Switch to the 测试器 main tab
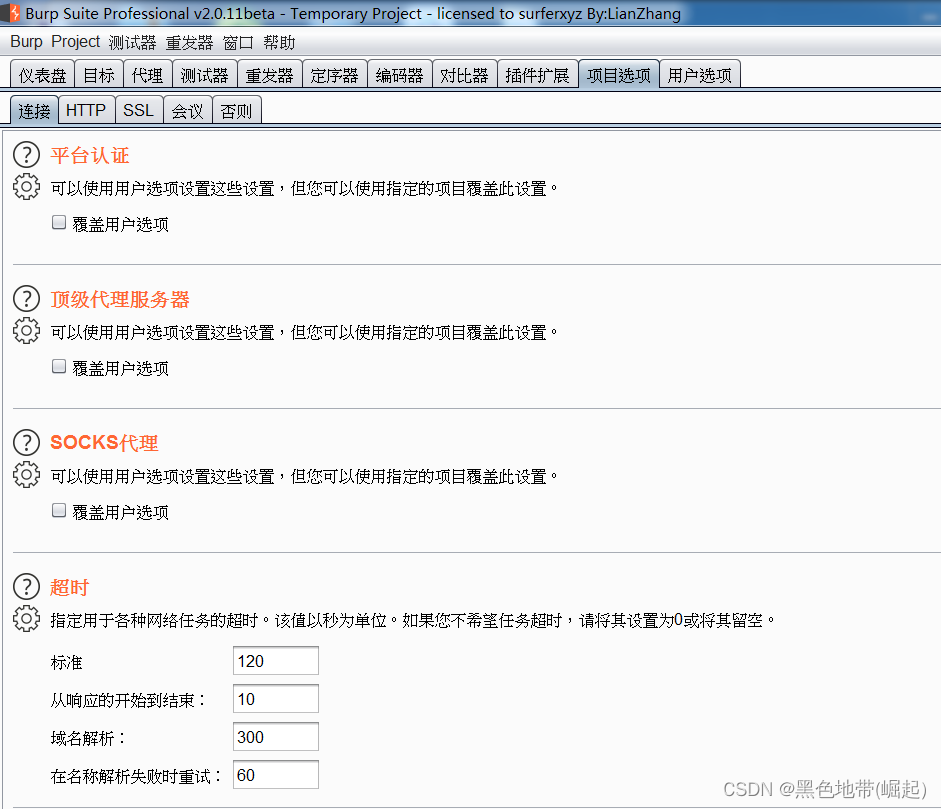The width and height of the screenshot is (941, 809). pos(205,75)
